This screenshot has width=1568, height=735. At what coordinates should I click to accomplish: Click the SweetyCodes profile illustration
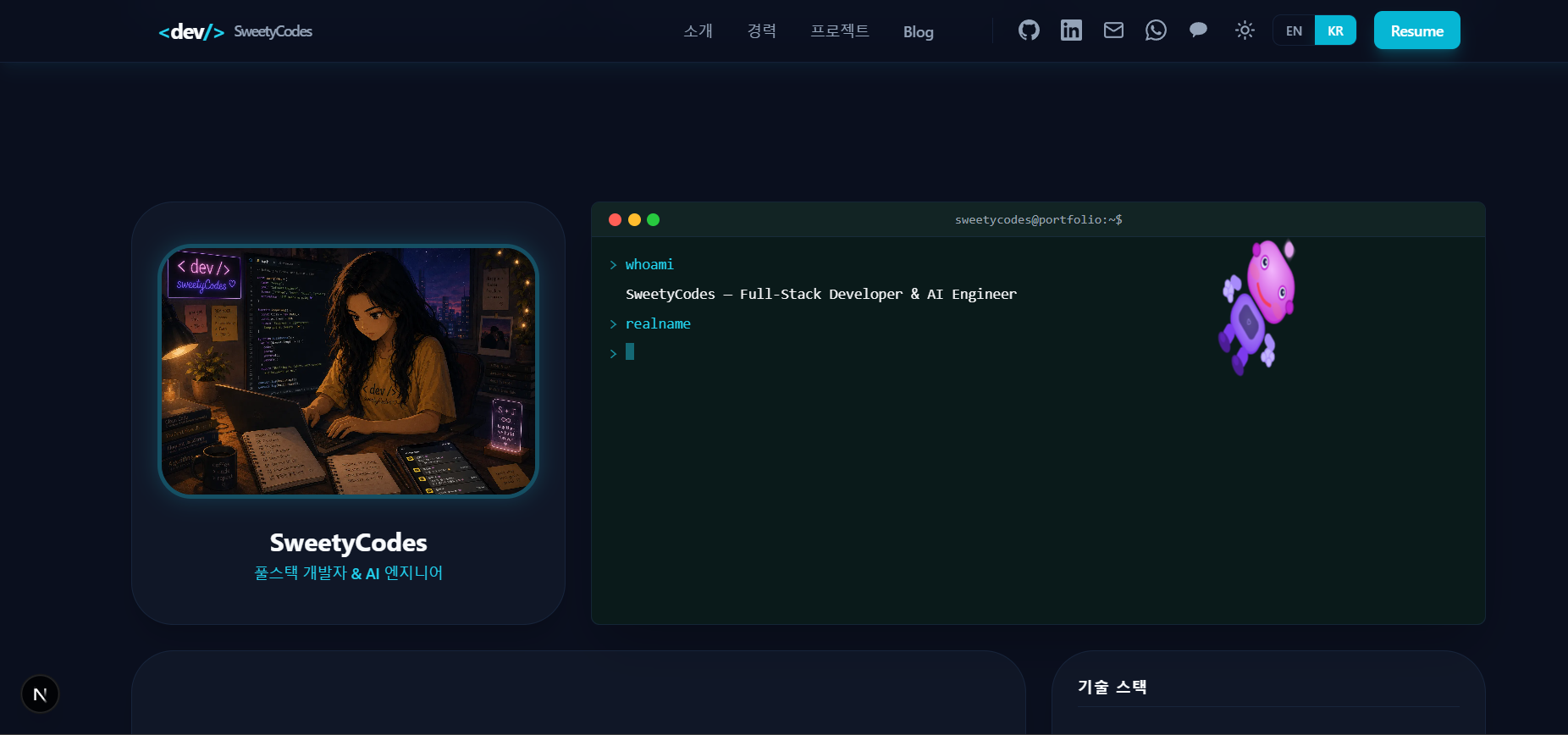point(348,371)
